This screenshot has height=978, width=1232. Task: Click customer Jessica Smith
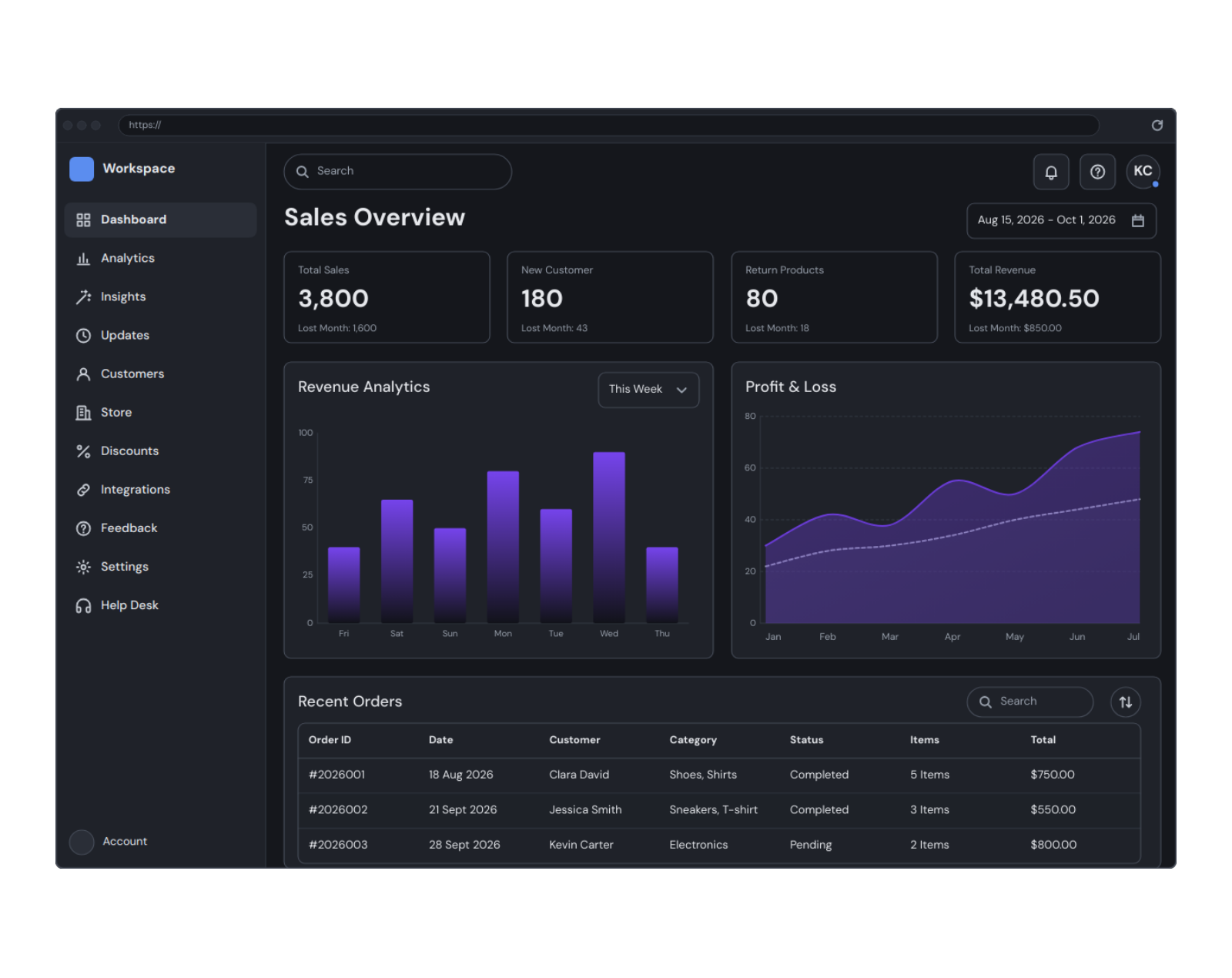coord(585,809)
